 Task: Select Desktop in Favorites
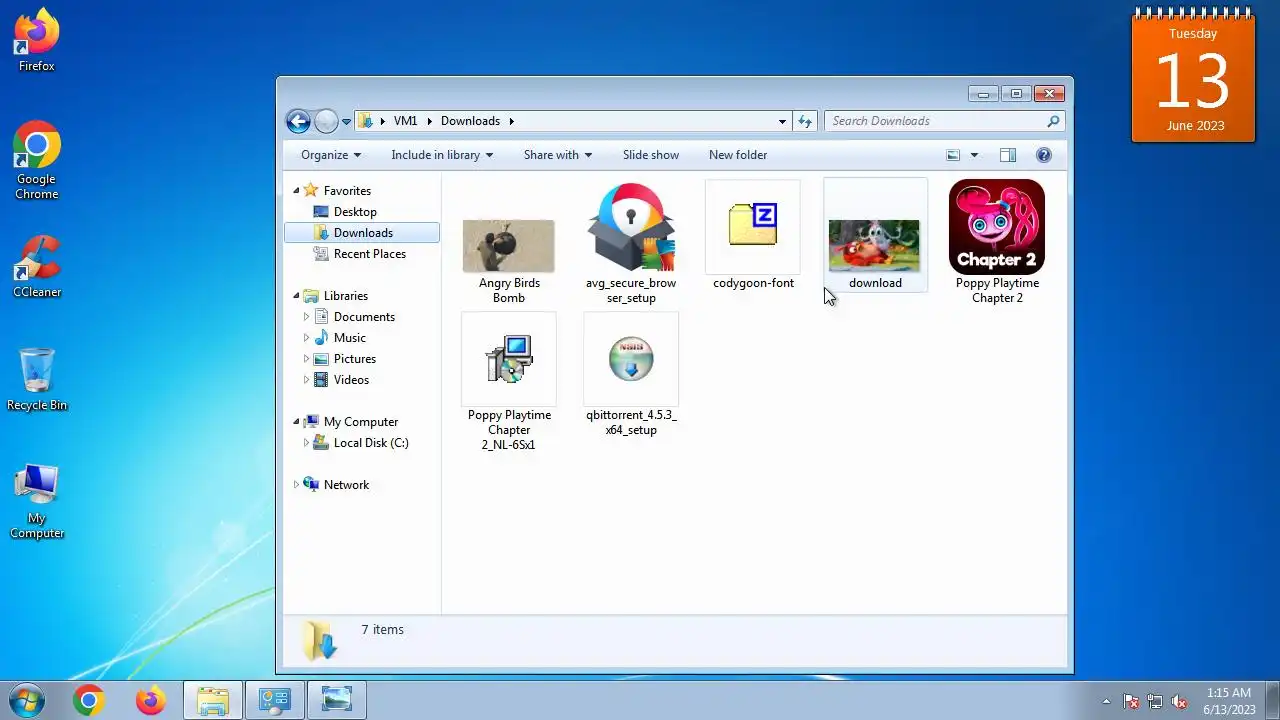[x=355, y=212]
